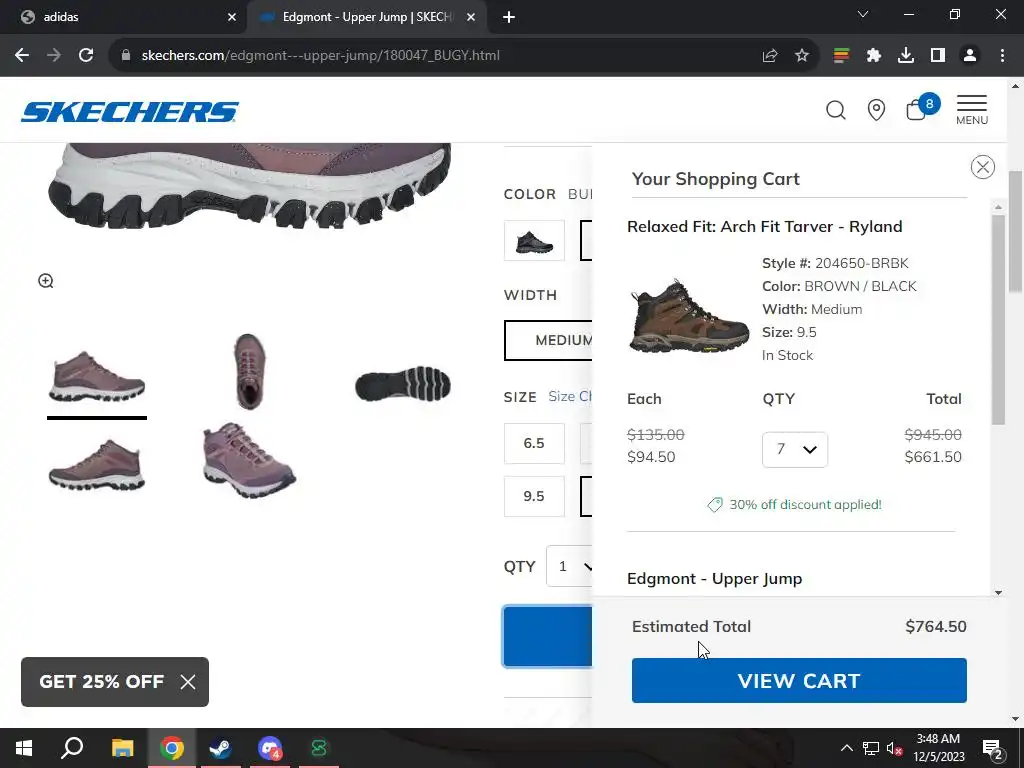The width and height of the screenshot is (1024, 768).
Task: Close the adidas tab
Action: click(231, 17)
